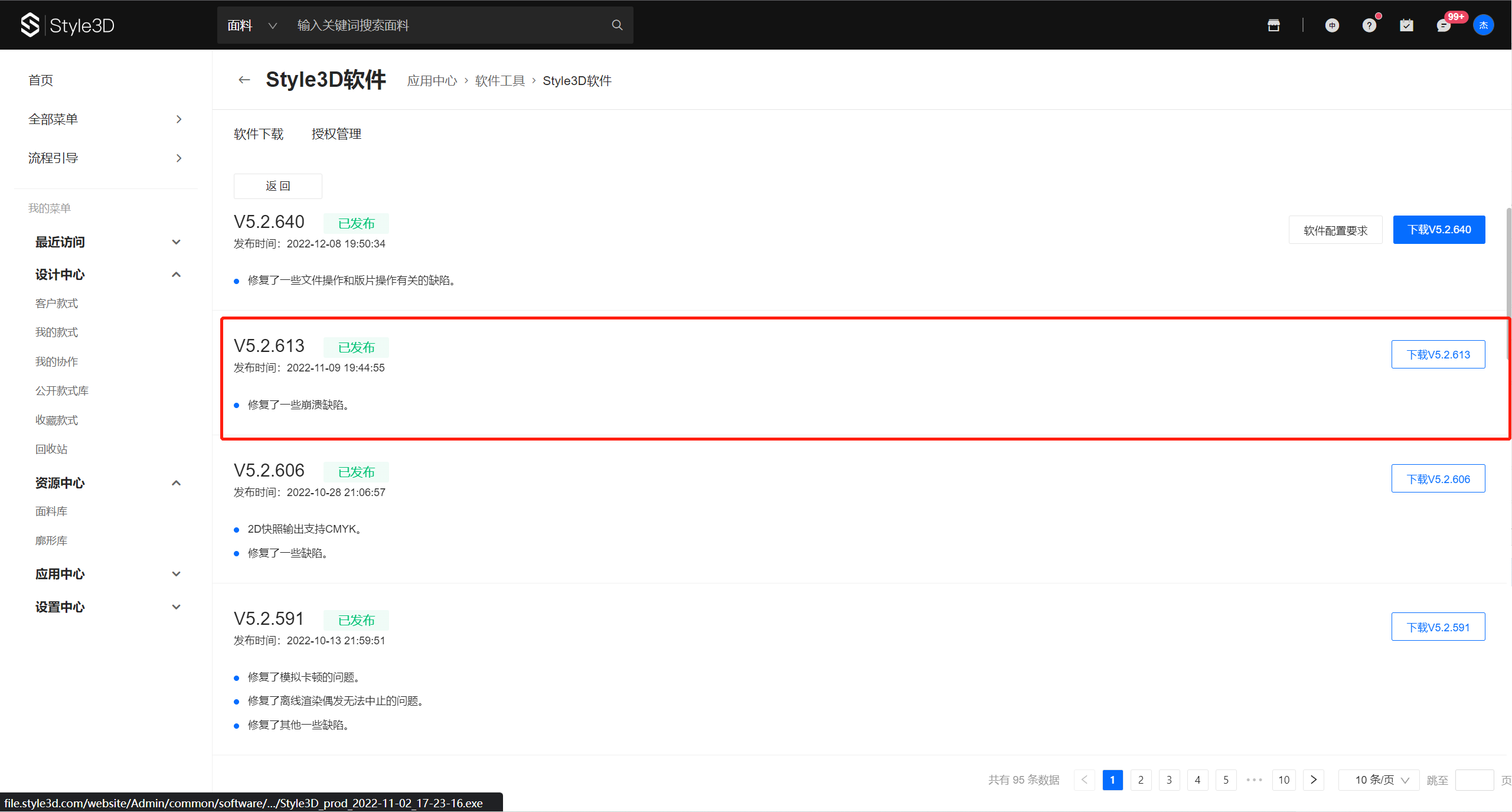
Task: Click the release time 2022-10-13 21:59:51
Action: point(336,641)
